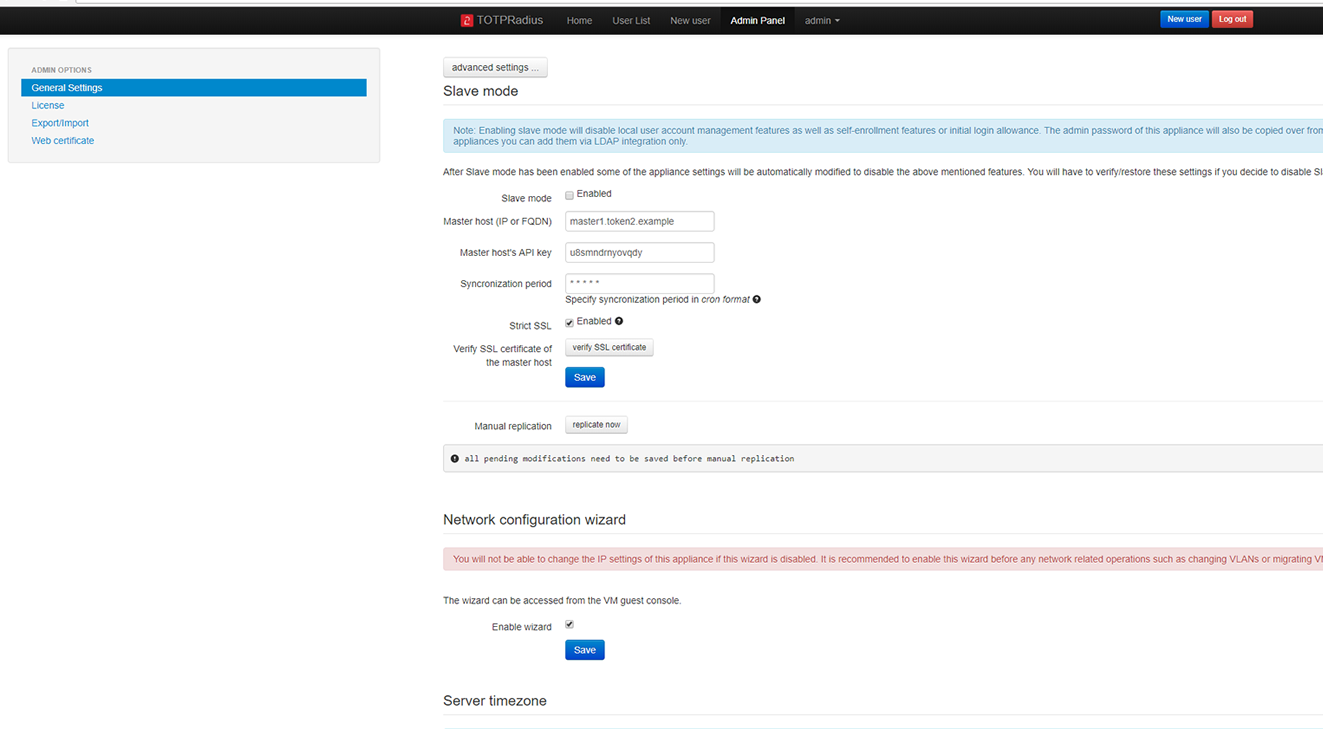Click the TOTPRadius logo icon

click(x=466, y=19)
